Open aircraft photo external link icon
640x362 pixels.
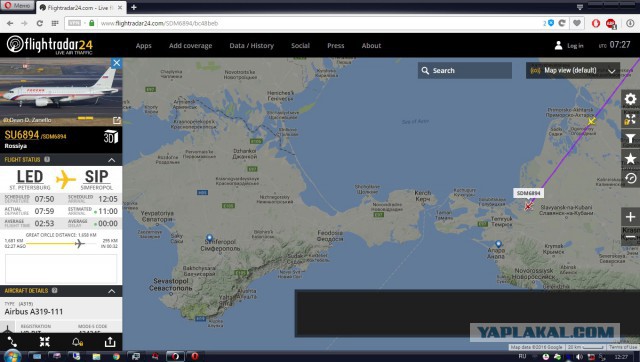click(117, 120)
